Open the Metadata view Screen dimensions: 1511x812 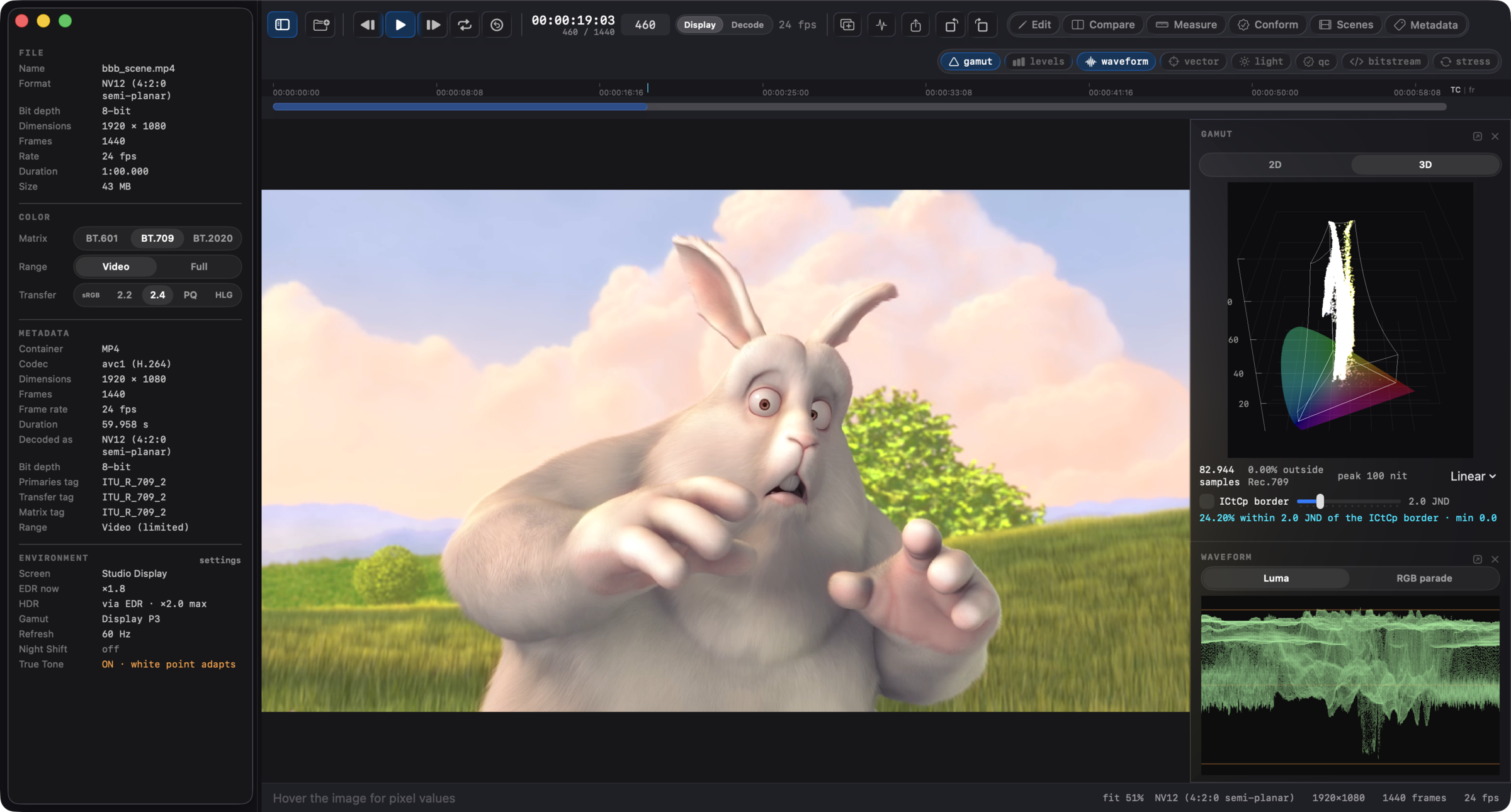point(1426,25)
